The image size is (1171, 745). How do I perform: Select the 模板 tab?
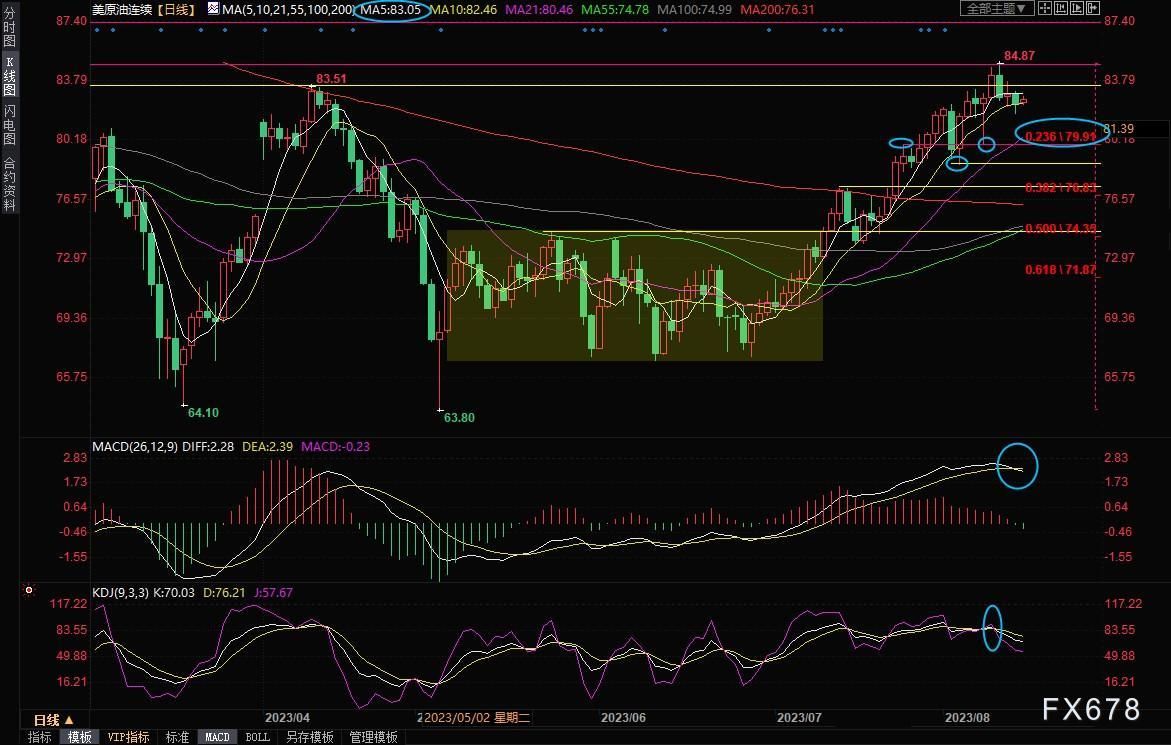[x=79, y=737]
